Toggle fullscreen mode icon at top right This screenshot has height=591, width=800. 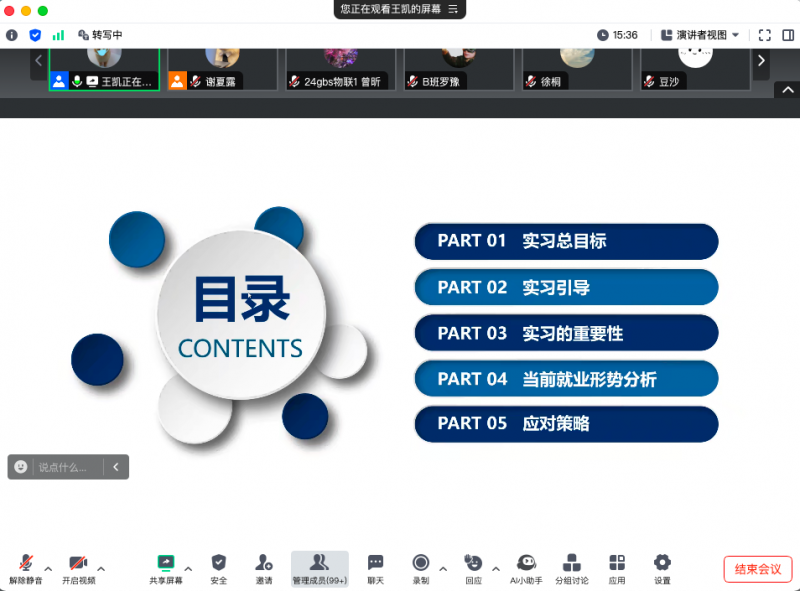tap(764, 35)
